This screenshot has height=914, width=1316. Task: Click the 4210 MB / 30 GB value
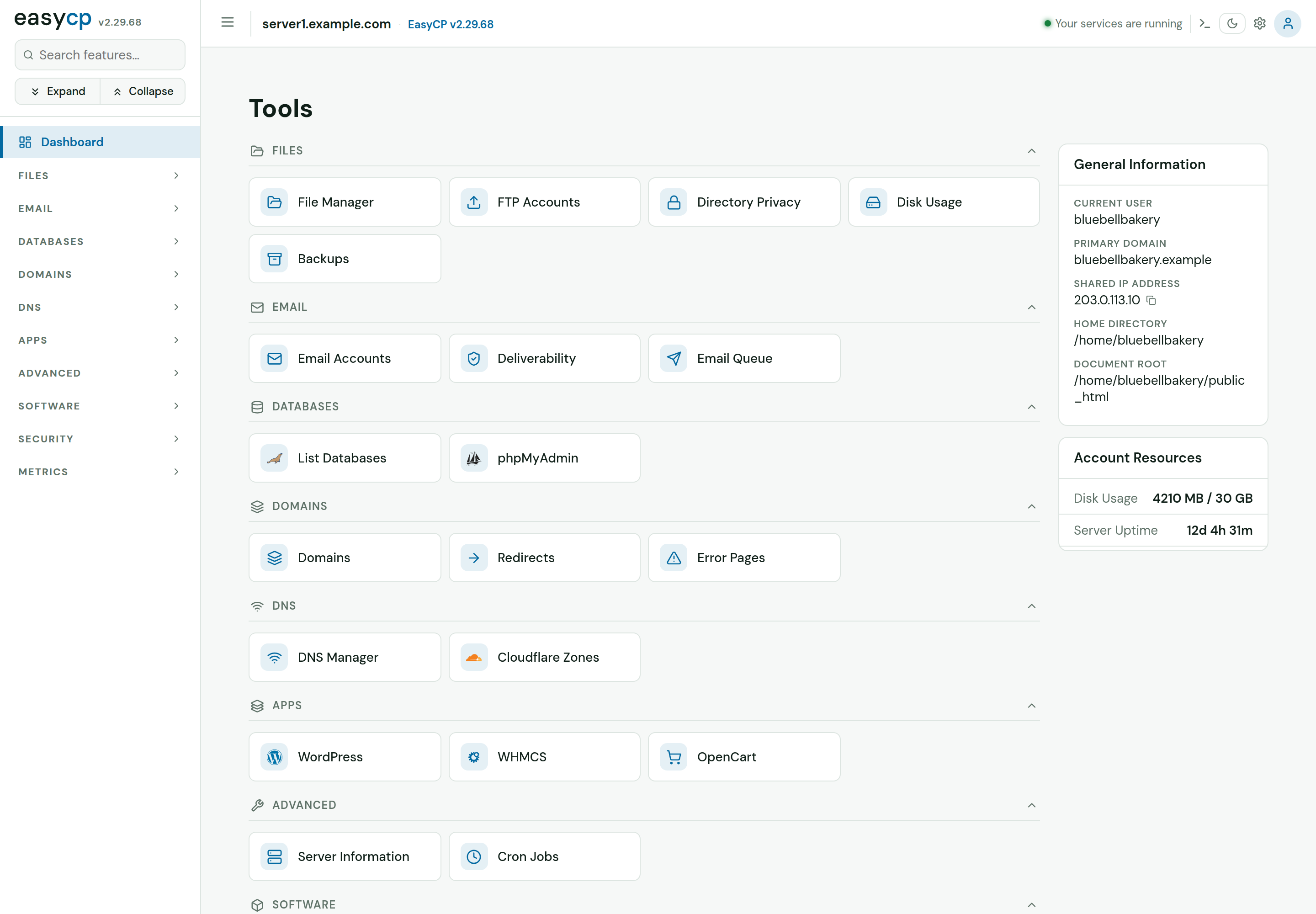pos(1202,498)
